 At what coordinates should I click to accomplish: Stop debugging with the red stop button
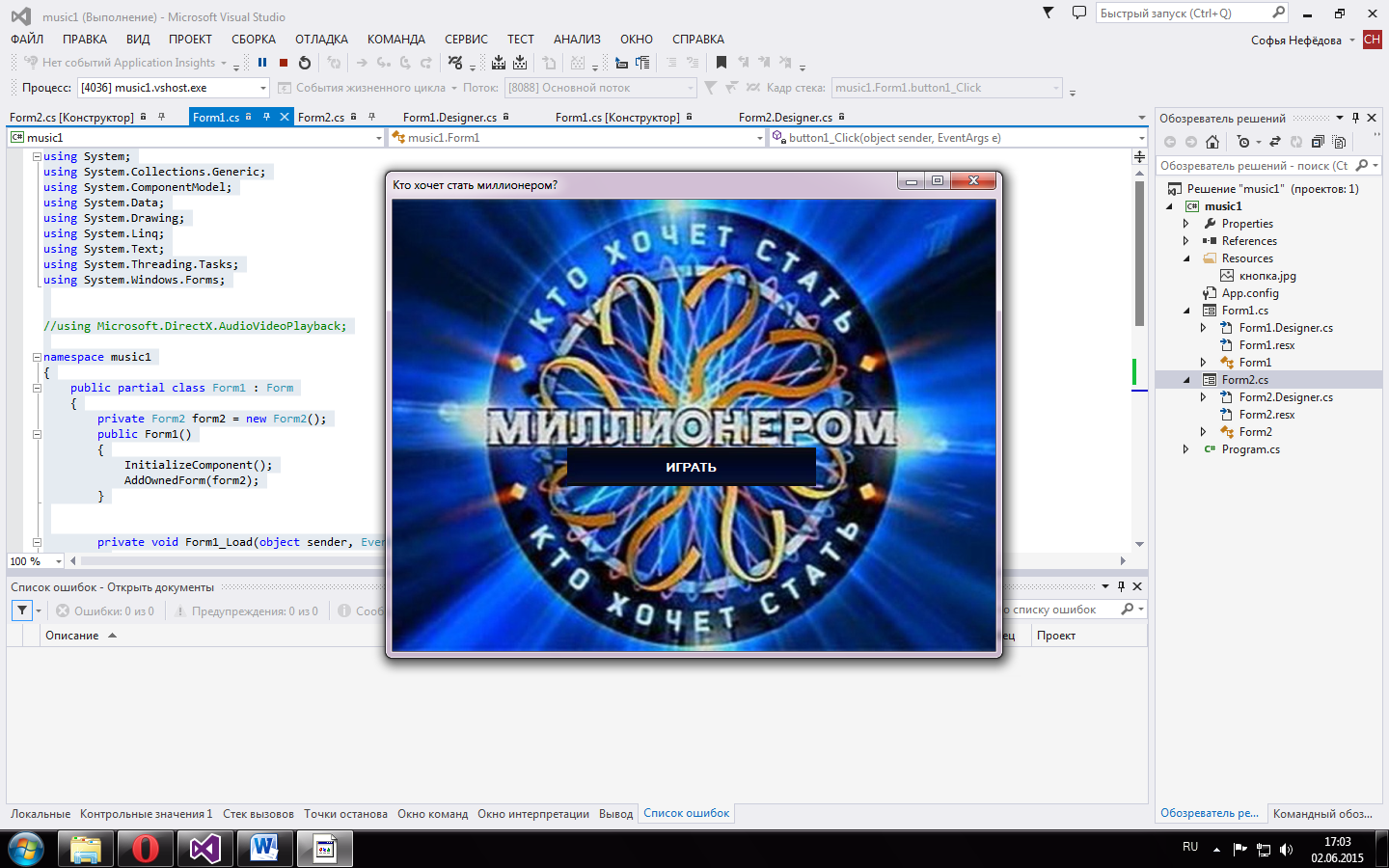pos(284,63)
